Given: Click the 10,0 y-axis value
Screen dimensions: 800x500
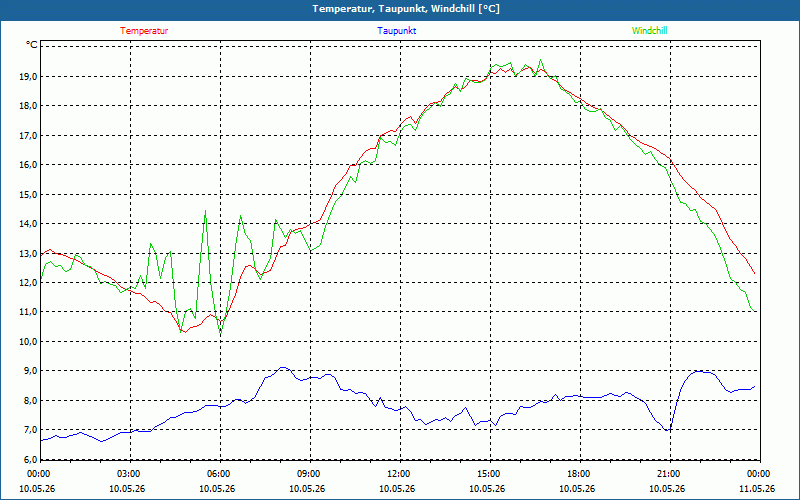Looking at the screenshot, I should pos(29,341).
